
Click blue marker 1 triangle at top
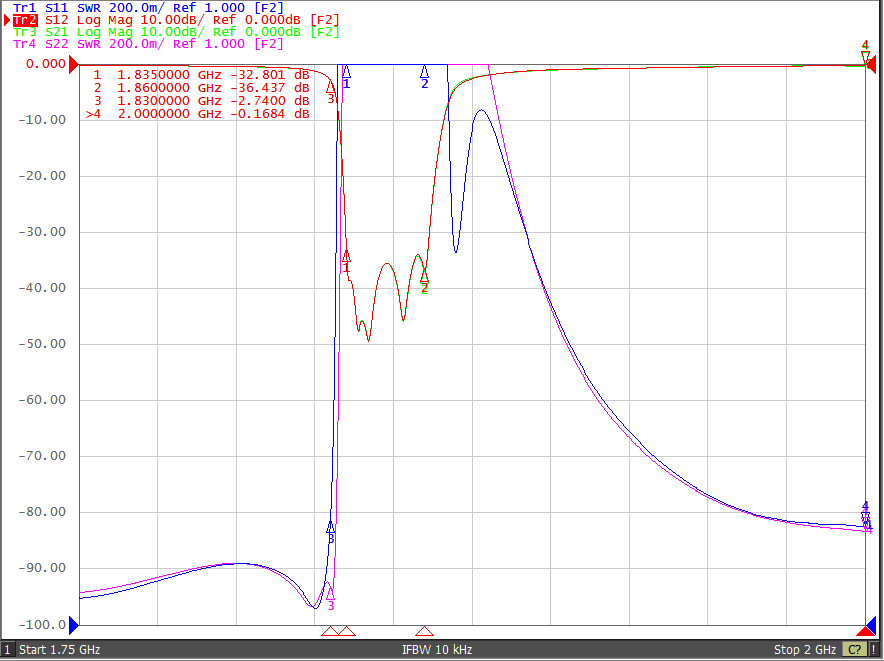(346, 72)
